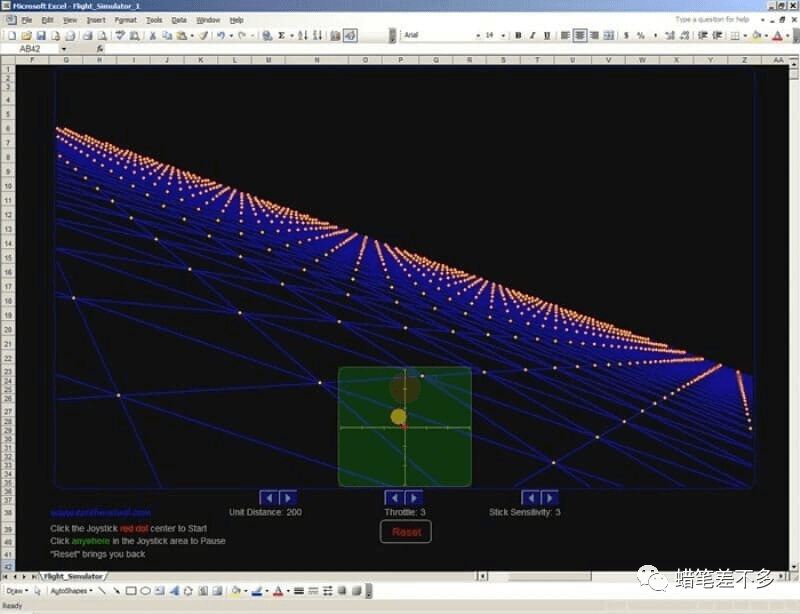
Task: Insert WordArt from Drawing toolbar
Action: pos(174,591)
